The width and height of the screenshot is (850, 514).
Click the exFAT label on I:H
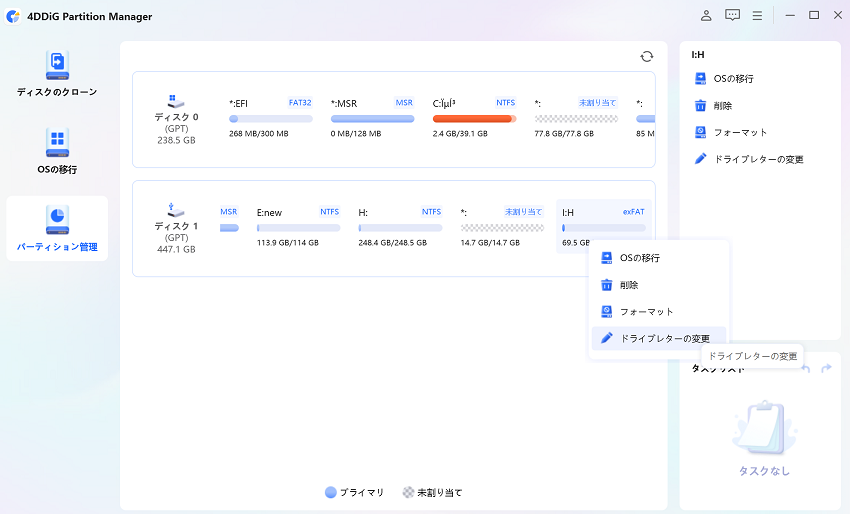[634, 211]
